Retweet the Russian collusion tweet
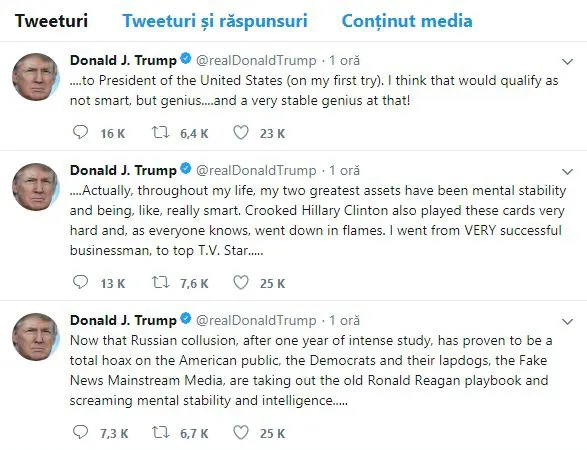This screenshot has height=450, width=587. pos(160,432)
